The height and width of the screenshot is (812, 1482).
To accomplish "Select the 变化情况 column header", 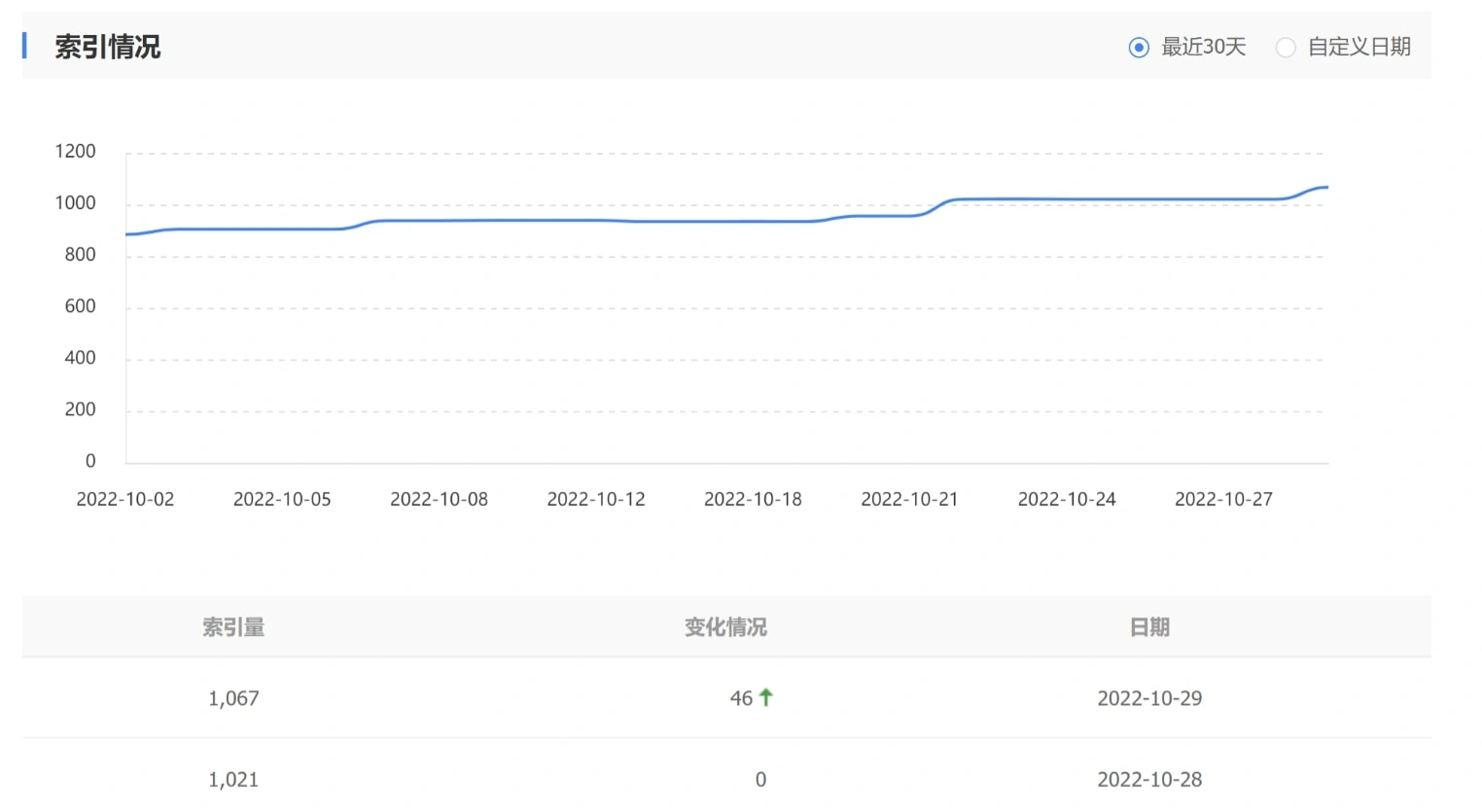I will click(x=725, y=627).
